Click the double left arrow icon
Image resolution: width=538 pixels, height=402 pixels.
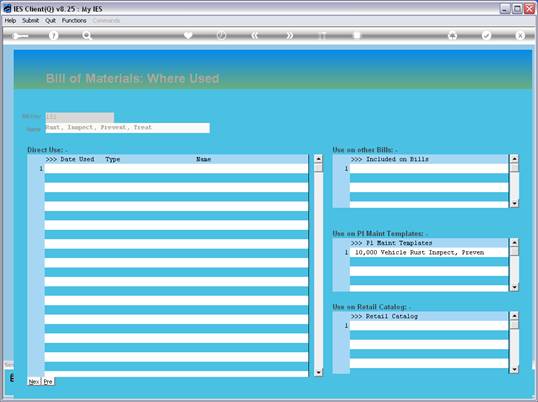[x=255, y=35]
